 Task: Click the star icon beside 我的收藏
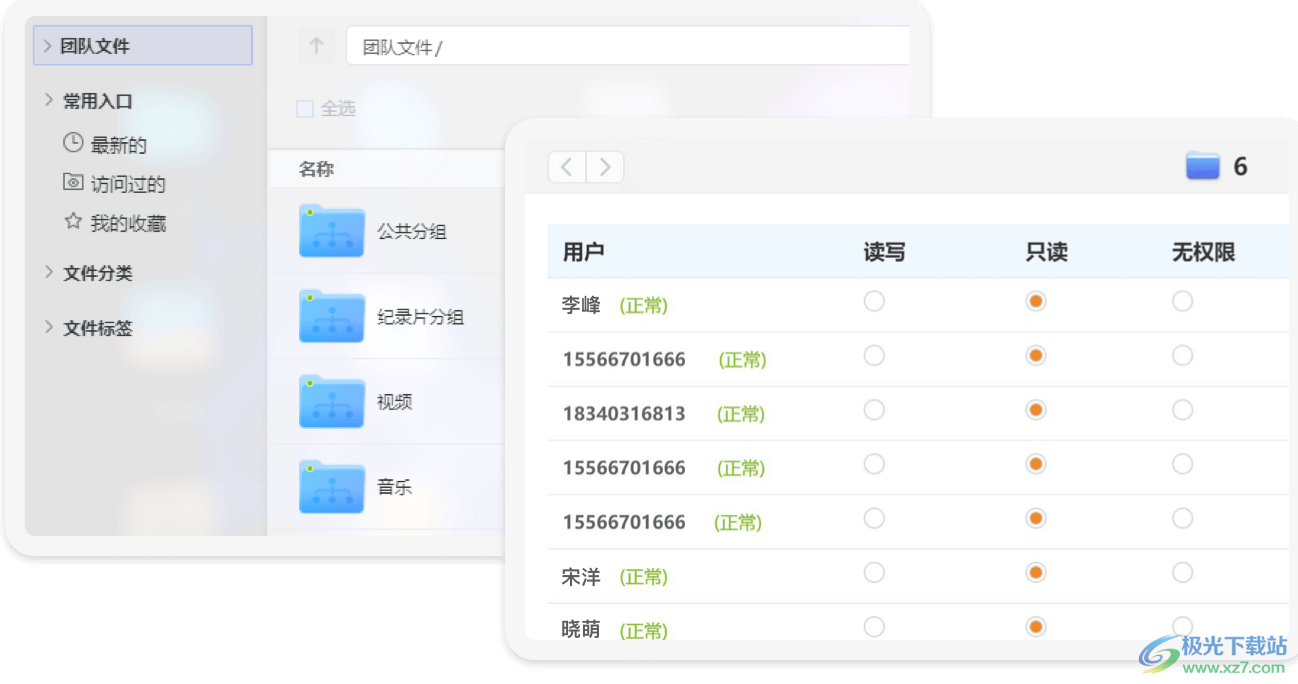74,223
